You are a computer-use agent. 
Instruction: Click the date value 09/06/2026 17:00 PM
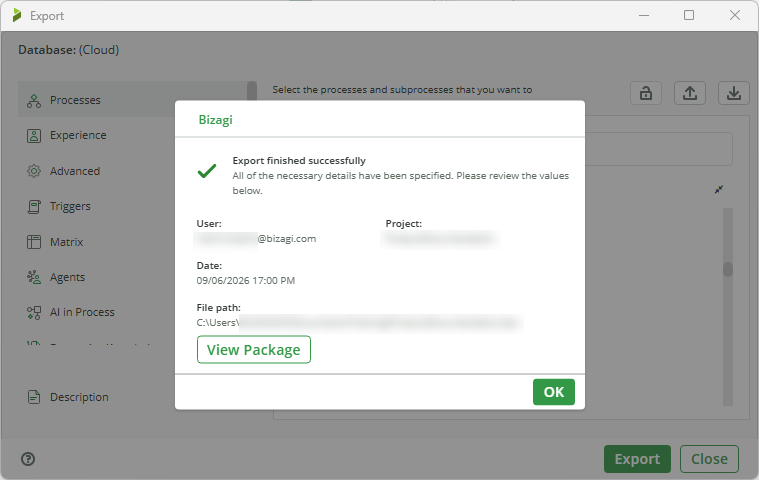pos(245,281)
